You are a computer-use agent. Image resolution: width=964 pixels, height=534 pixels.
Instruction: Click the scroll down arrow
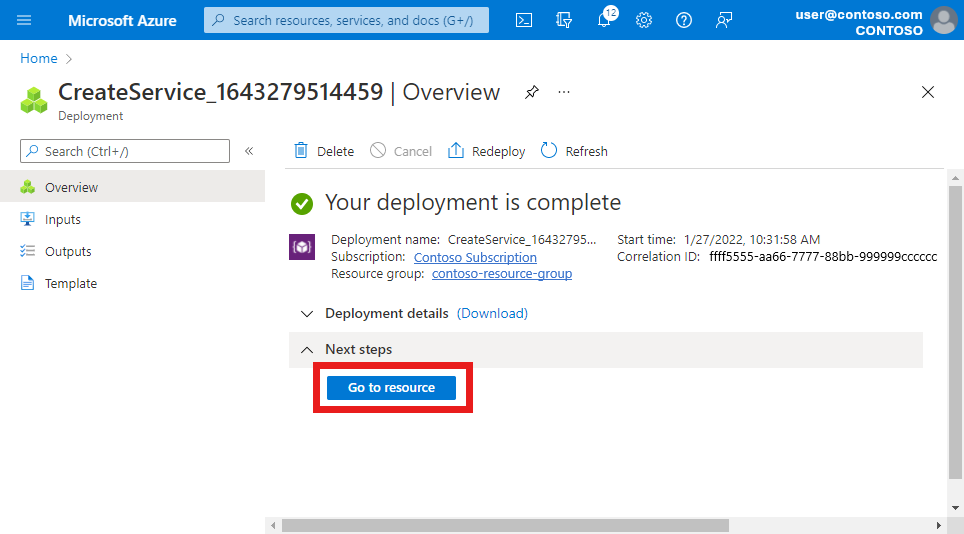coord(955,508)
